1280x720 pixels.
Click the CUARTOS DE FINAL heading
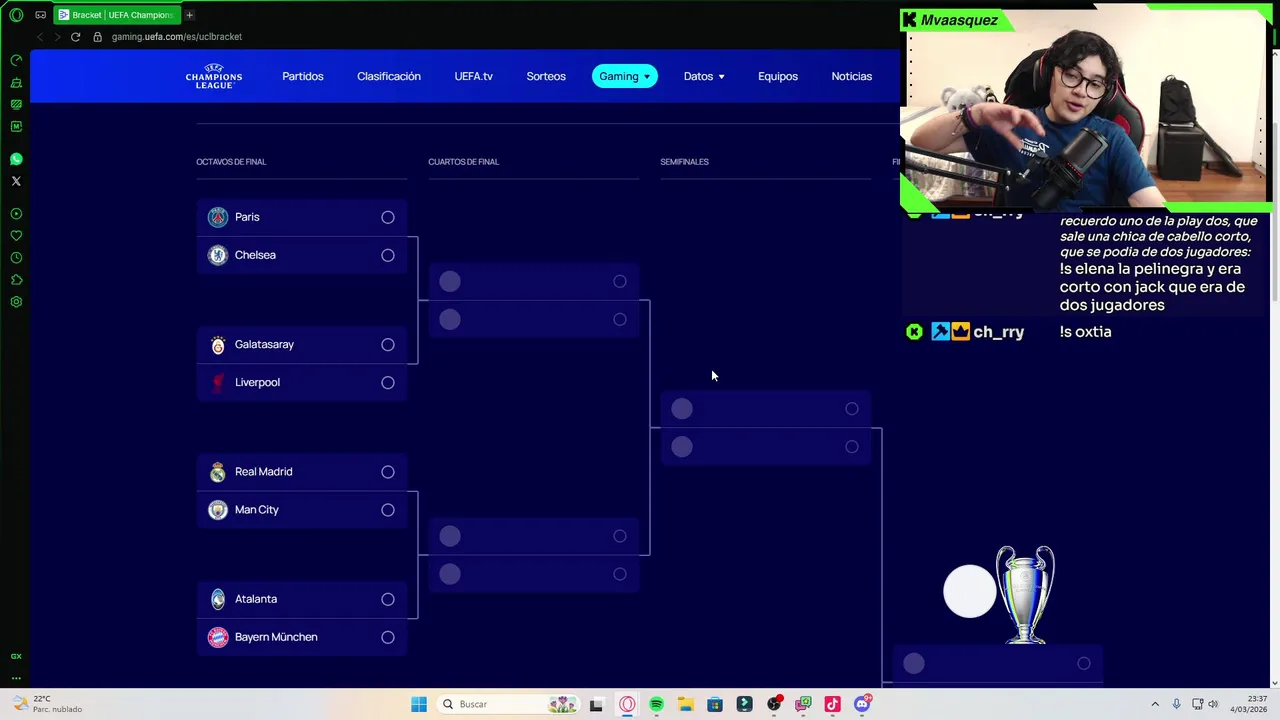pos(463,162)
